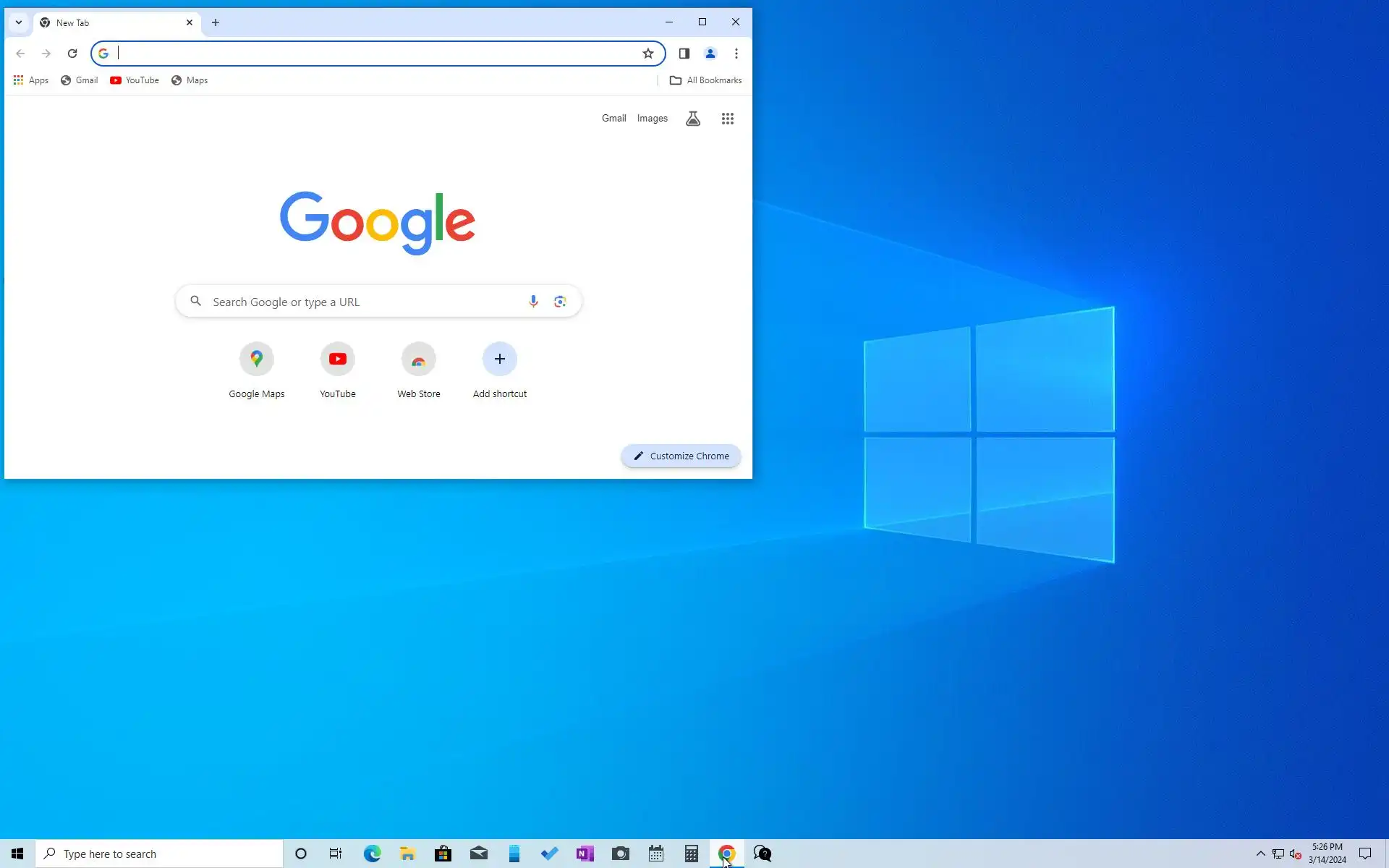Viewport: 1389px width, 868px height.
Task: Click the Google search input box
Action: coord(362,302)
